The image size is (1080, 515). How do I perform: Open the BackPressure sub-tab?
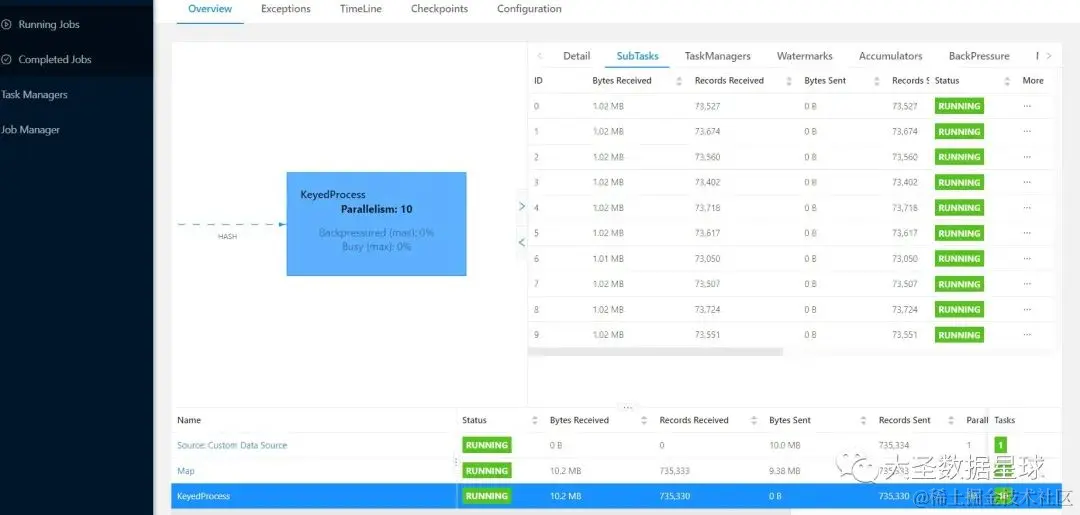pyautogui.click(x=979, y=56)
